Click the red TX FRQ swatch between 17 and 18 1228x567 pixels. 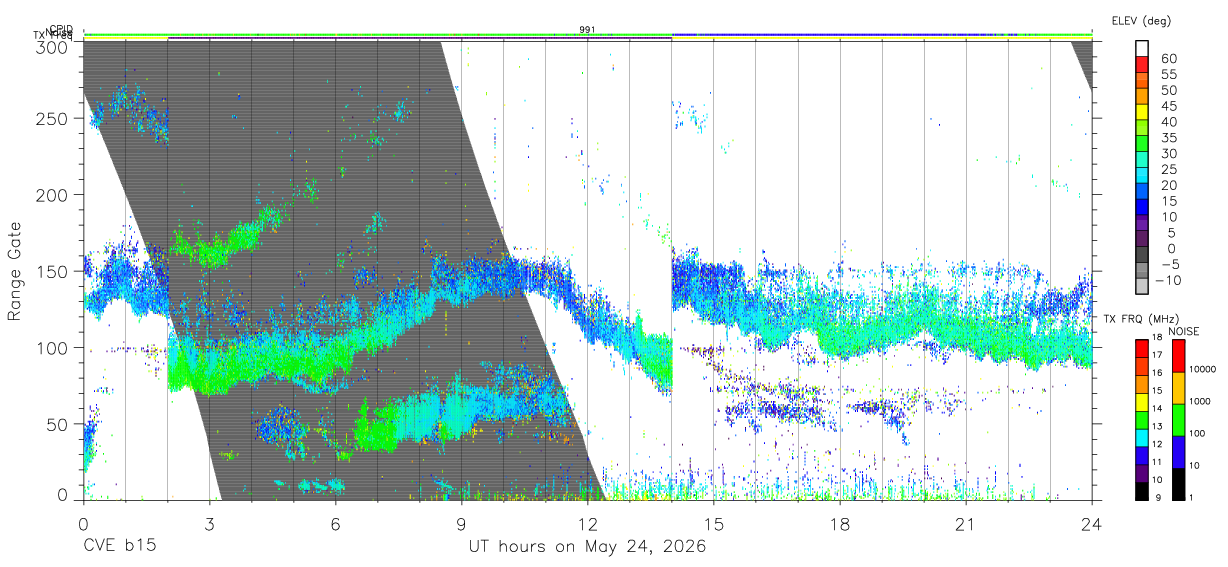click(x=1142, y=347)
